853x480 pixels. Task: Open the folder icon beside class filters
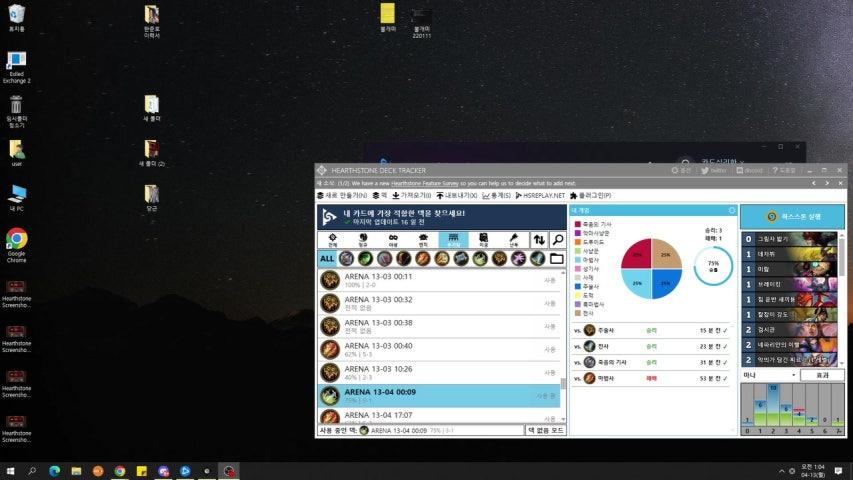point(557,259)
